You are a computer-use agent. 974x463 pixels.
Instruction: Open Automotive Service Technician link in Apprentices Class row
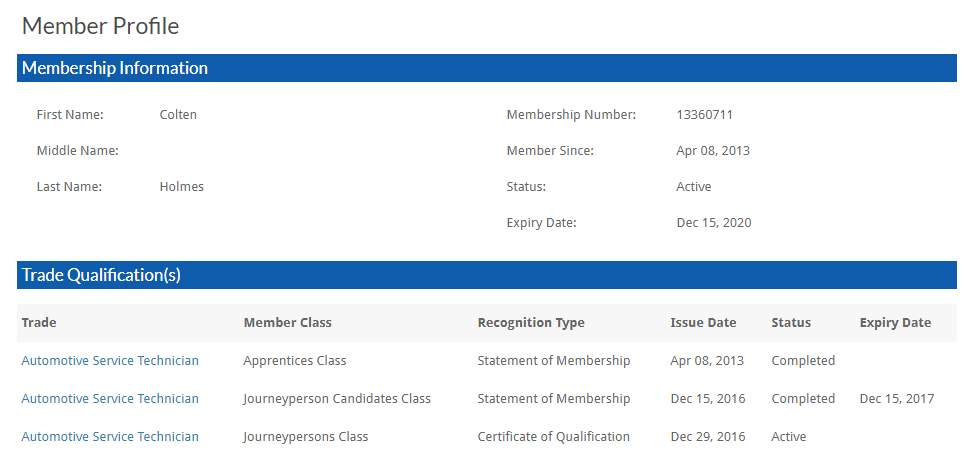tap(110, 360)
